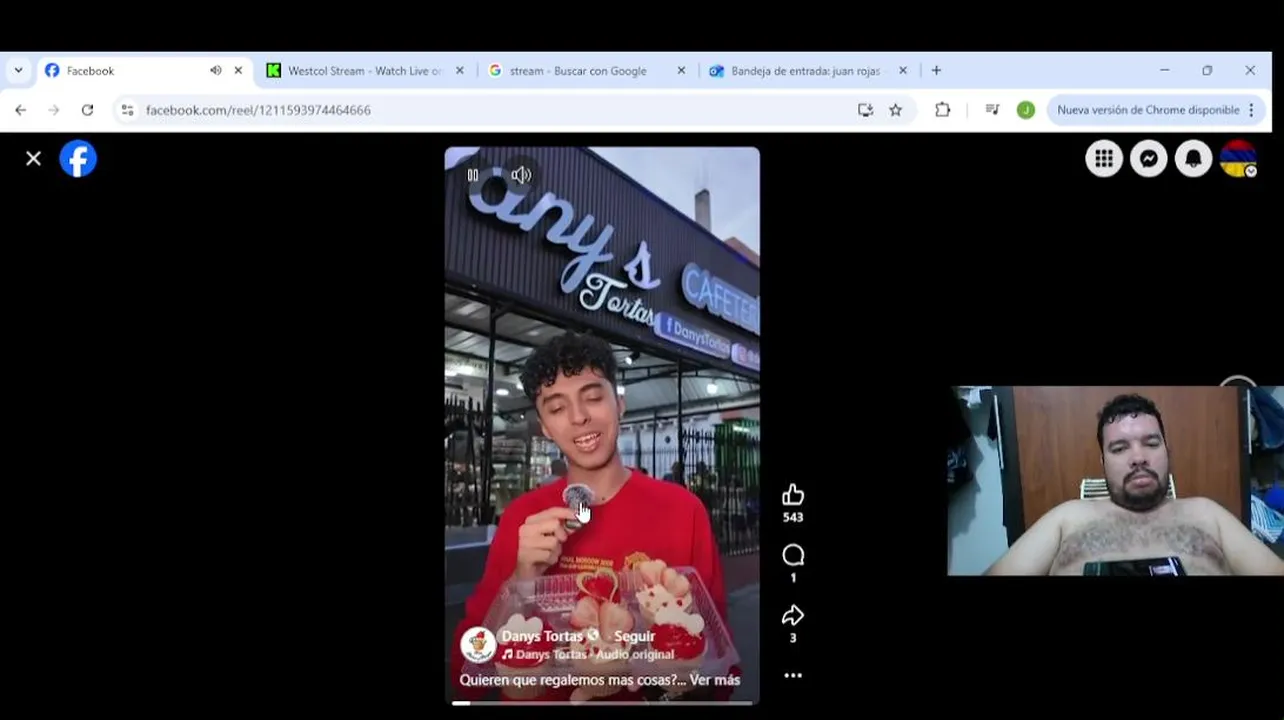This screenshot has height=720, width=1284.
Task: Open the Chrome extensions puzzle icon
Action: pyautogui.click(x=942, y=110)
